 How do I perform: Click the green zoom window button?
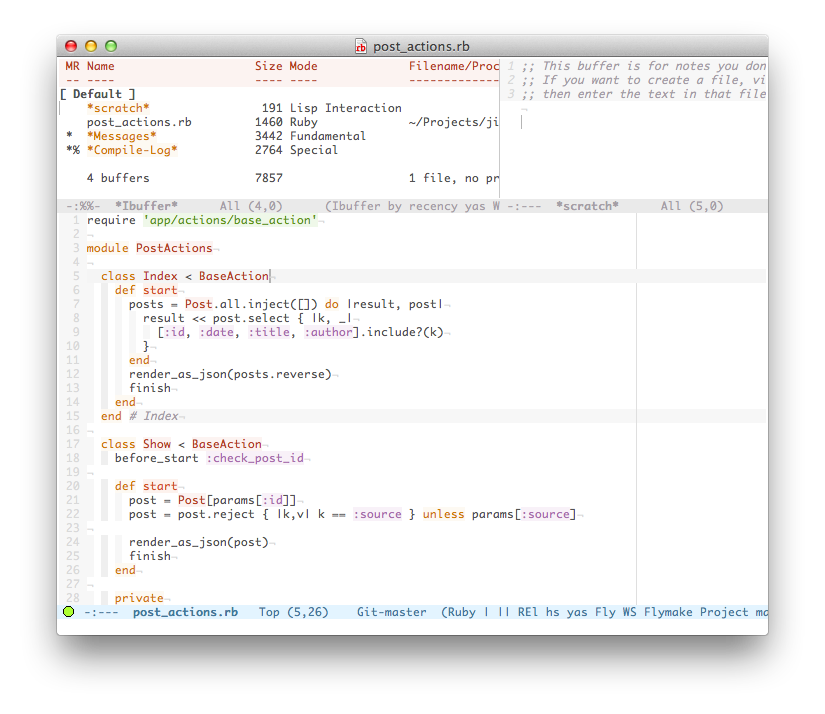pos(111,46)
